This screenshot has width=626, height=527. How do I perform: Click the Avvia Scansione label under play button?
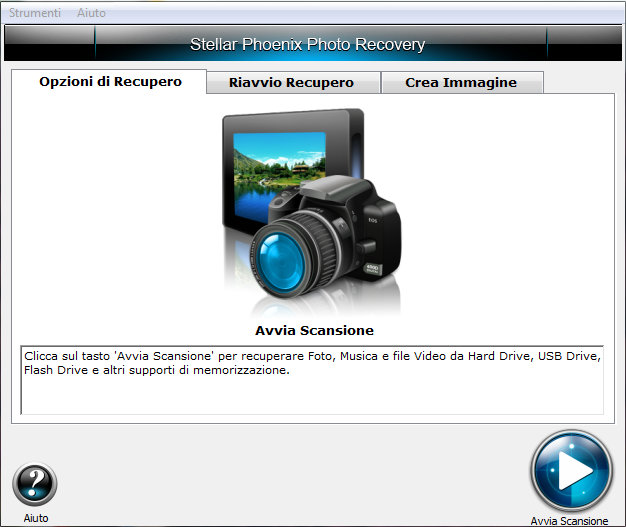(x=569, y=521)
